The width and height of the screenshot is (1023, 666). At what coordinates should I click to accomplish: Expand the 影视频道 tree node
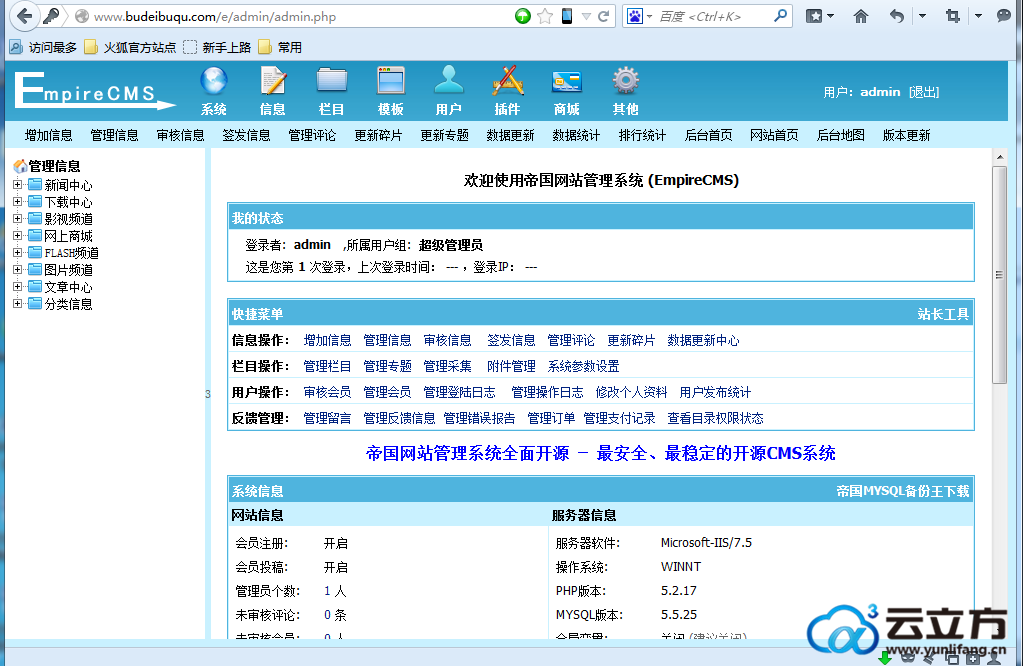coord(18,219)
